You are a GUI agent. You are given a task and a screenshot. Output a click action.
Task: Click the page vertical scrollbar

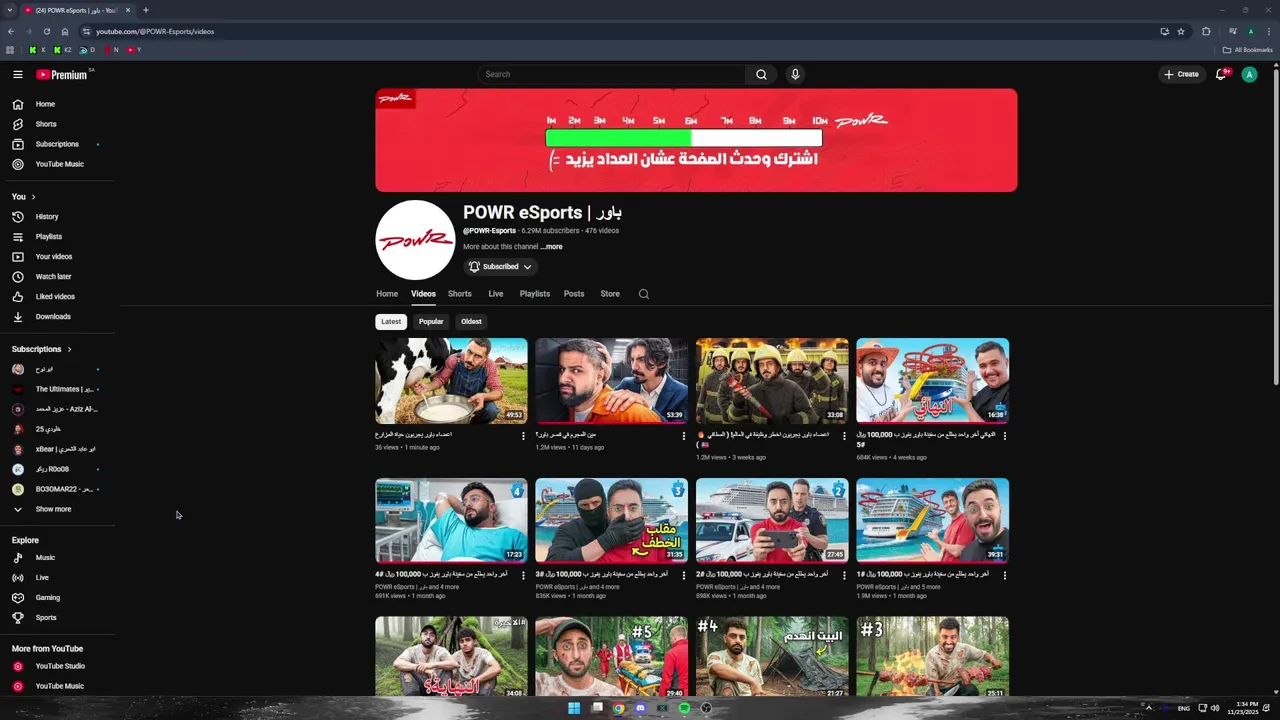point(1275,225)
